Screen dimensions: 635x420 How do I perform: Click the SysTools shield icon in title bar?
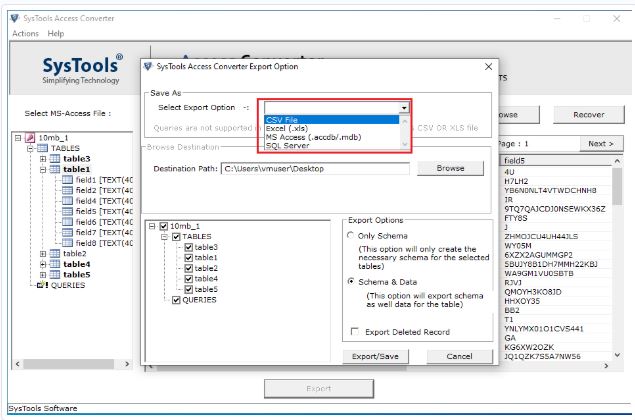pyautogui.click(x=15, y=18)
